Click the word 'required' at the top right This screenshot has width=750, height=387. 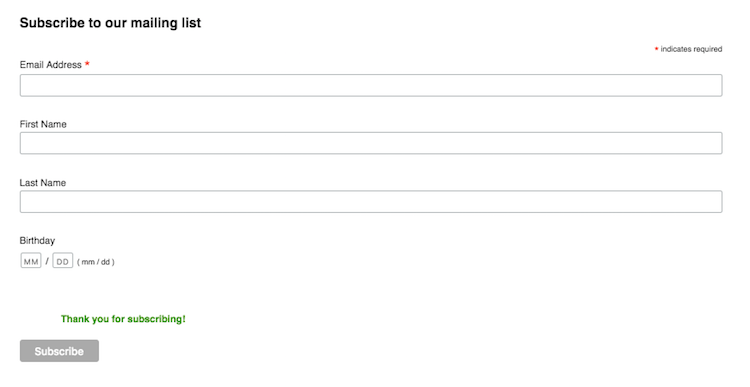click(x=707, y=49)
